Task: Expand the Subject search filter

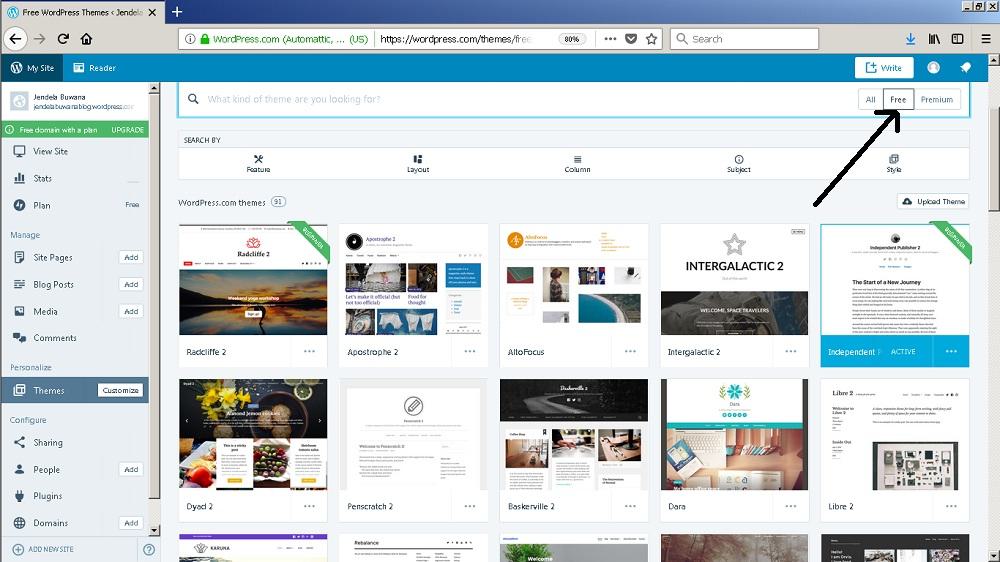Action: 739,163
